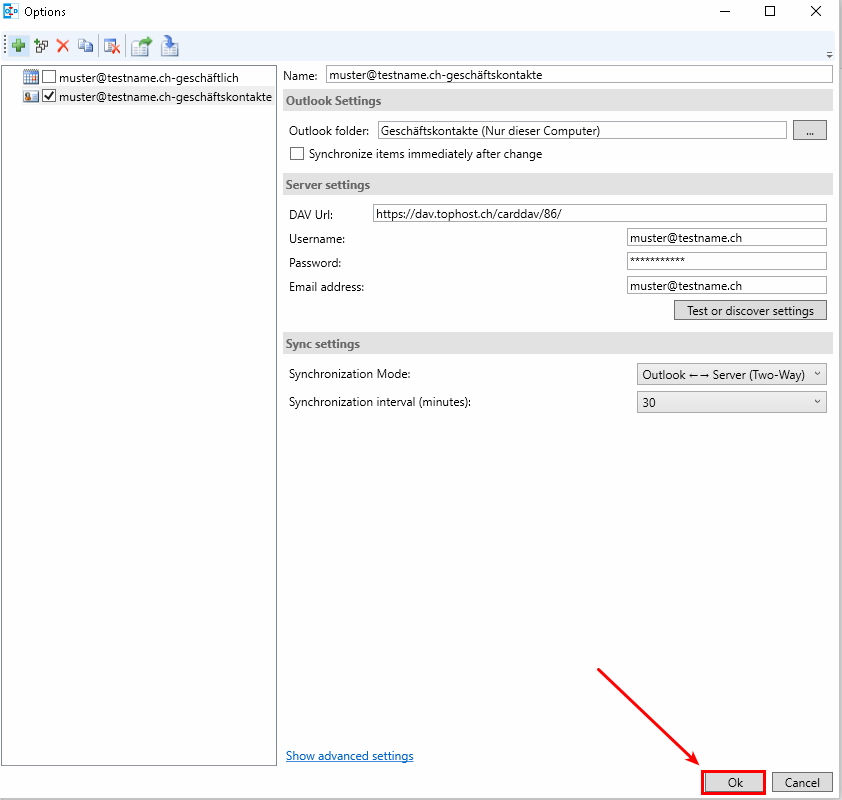Click the toolbar overflow arrow at right
The image size is (842, 800).
point(829,54)
